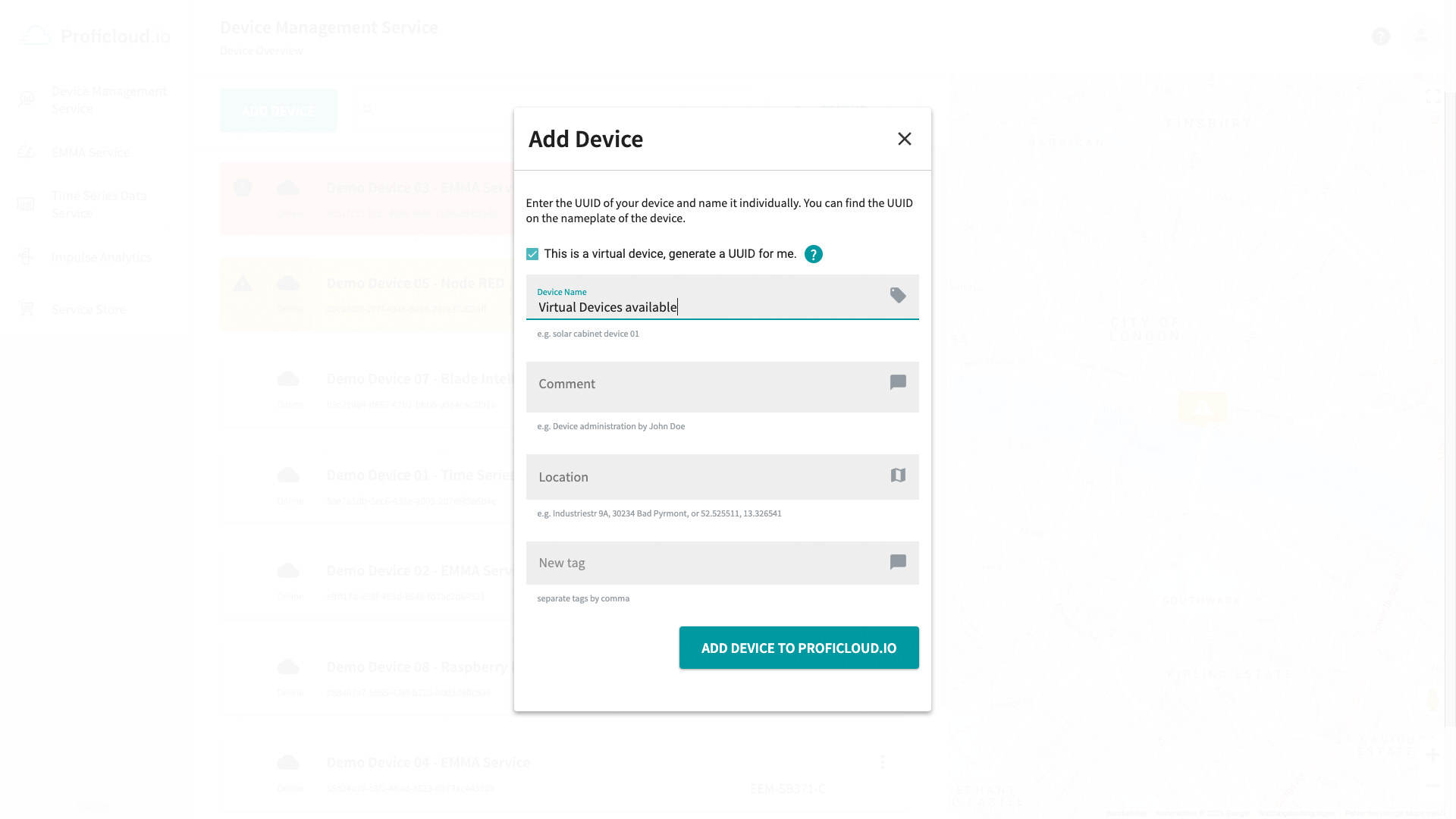
Task: Click the comment bubble icon
Action: click(x=899, y=383)
